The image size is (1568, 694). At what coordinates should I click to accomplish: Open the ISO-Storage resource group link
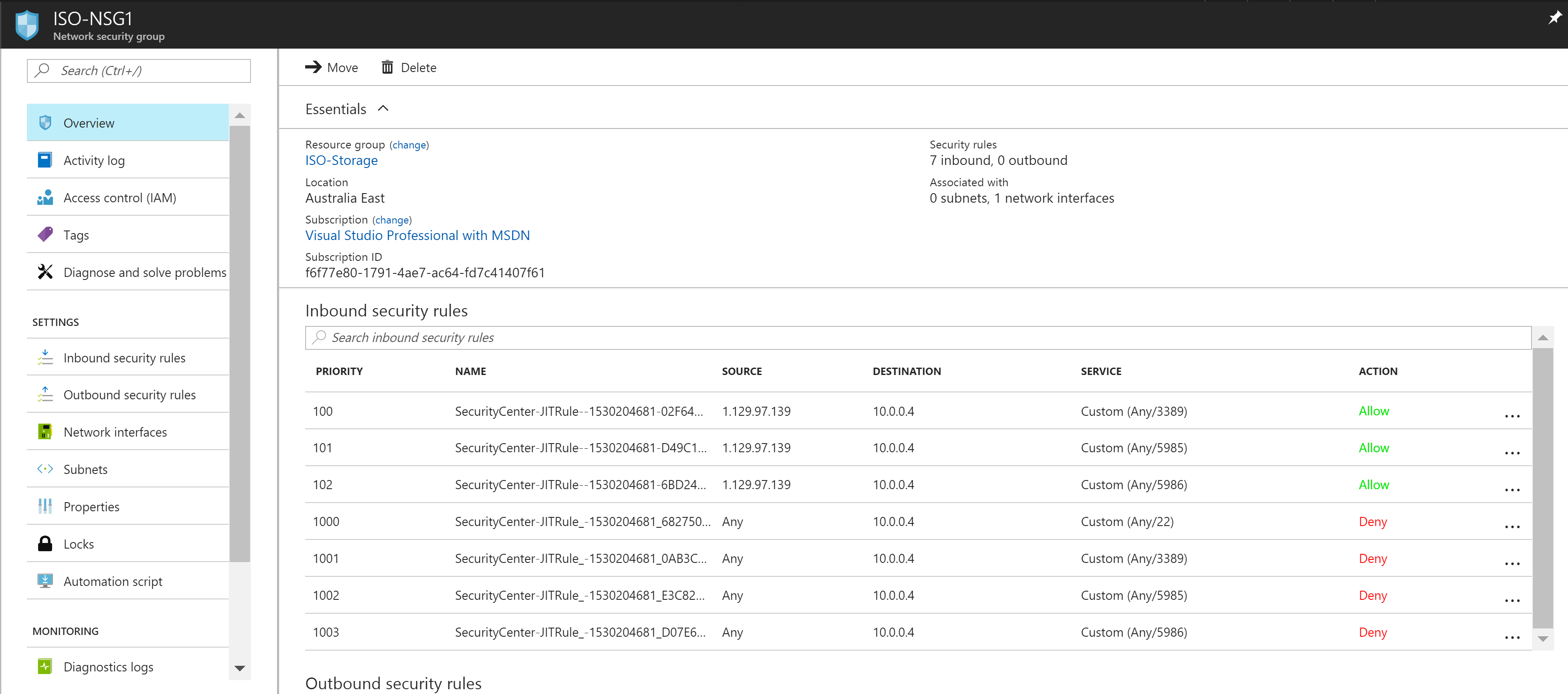tap(341, 161)
